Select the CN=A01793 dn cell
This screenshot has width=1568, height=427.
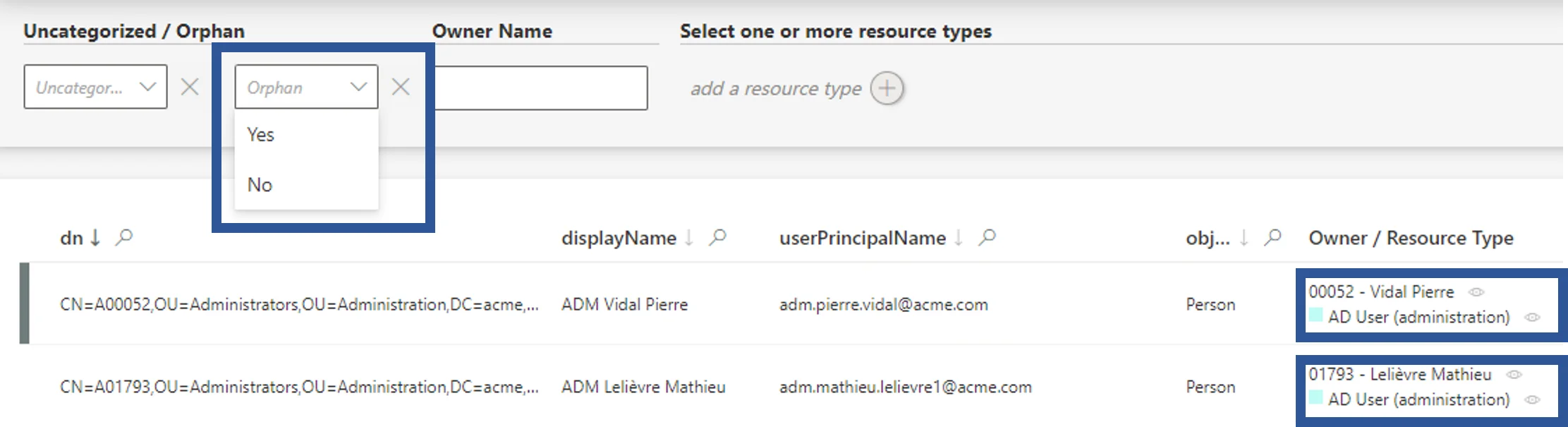coord(299,387)
